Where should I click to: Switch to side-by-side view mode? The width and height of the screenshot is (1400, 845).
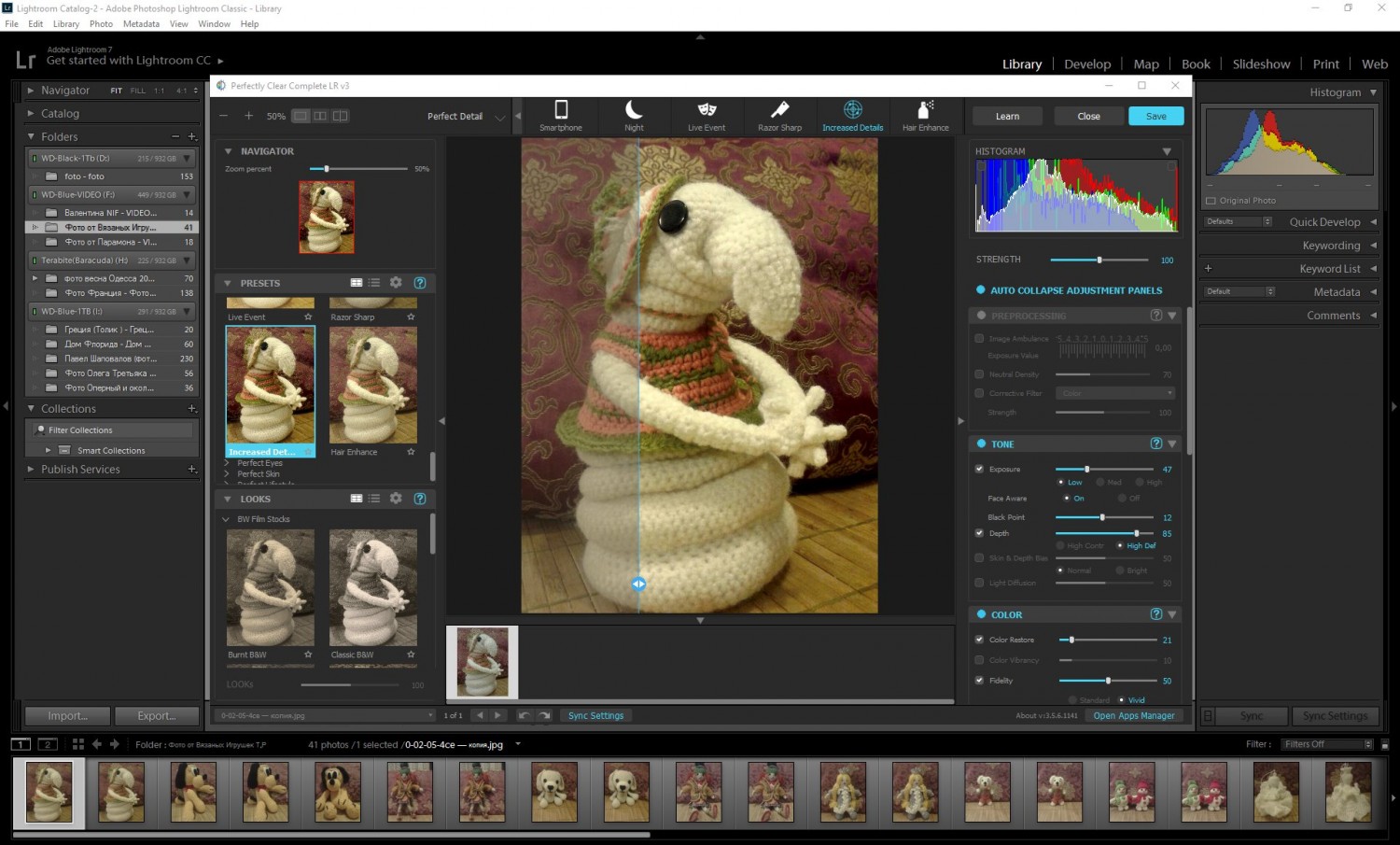click(320, 116)
